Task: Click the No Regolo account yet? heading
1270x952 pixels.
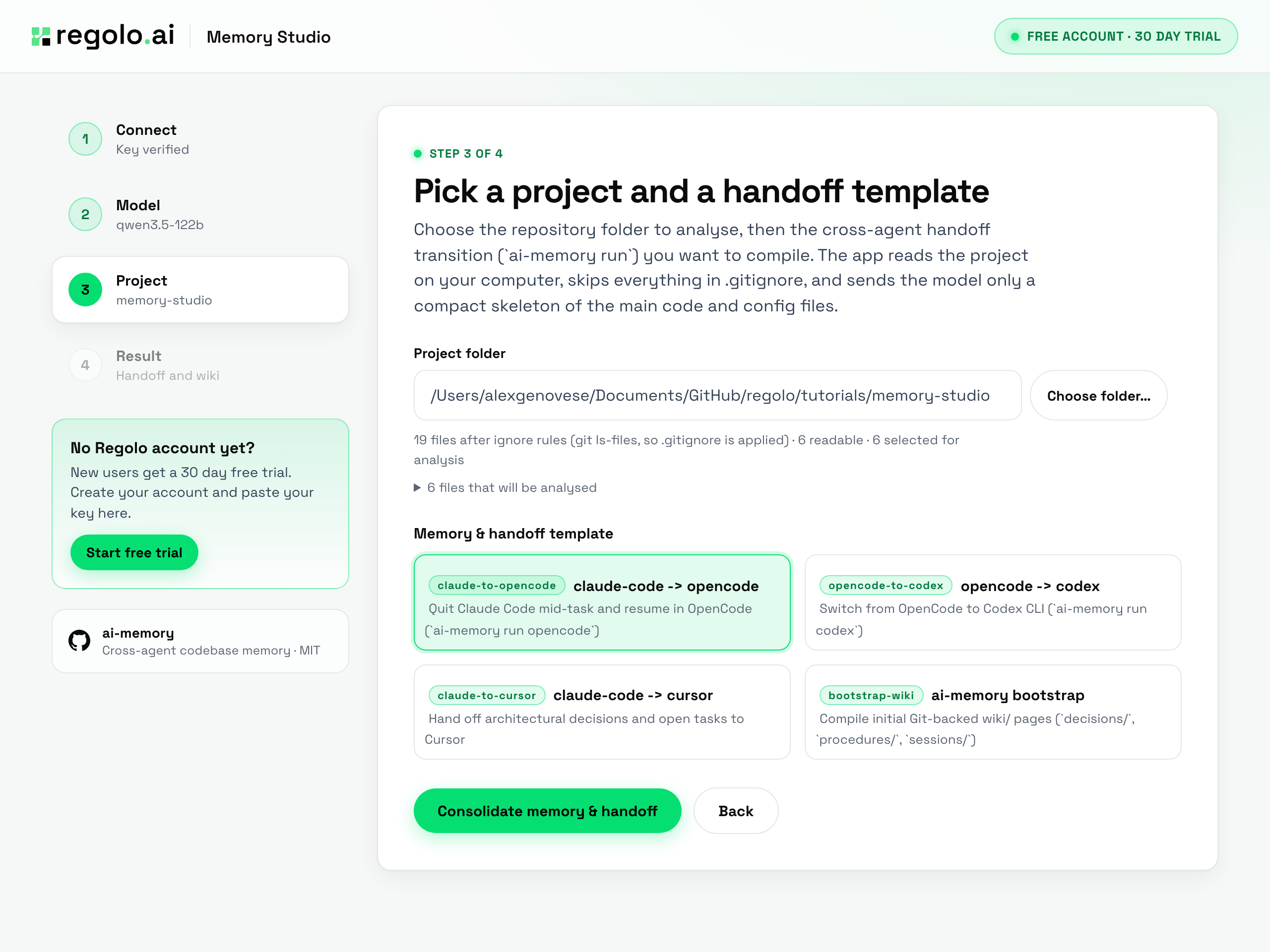Action: (x=163, y=448)
